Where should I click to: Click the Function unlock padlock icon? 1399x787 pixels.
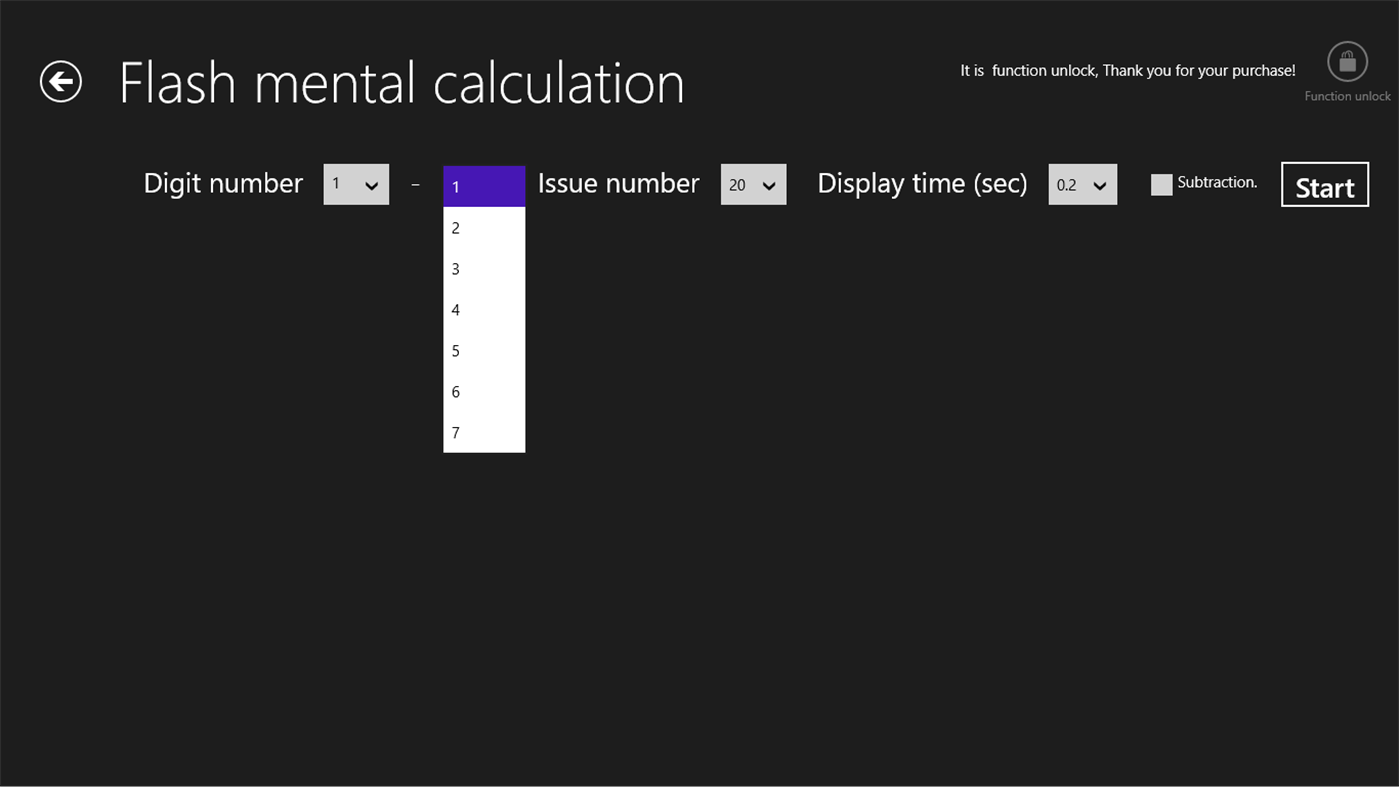click(x=1346, y=61)
